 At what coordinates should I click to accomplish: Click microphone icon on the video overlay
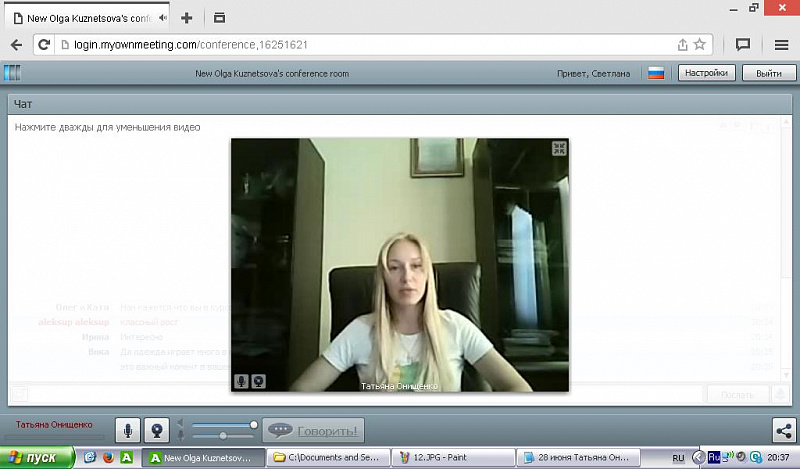(x=241, y=381)
